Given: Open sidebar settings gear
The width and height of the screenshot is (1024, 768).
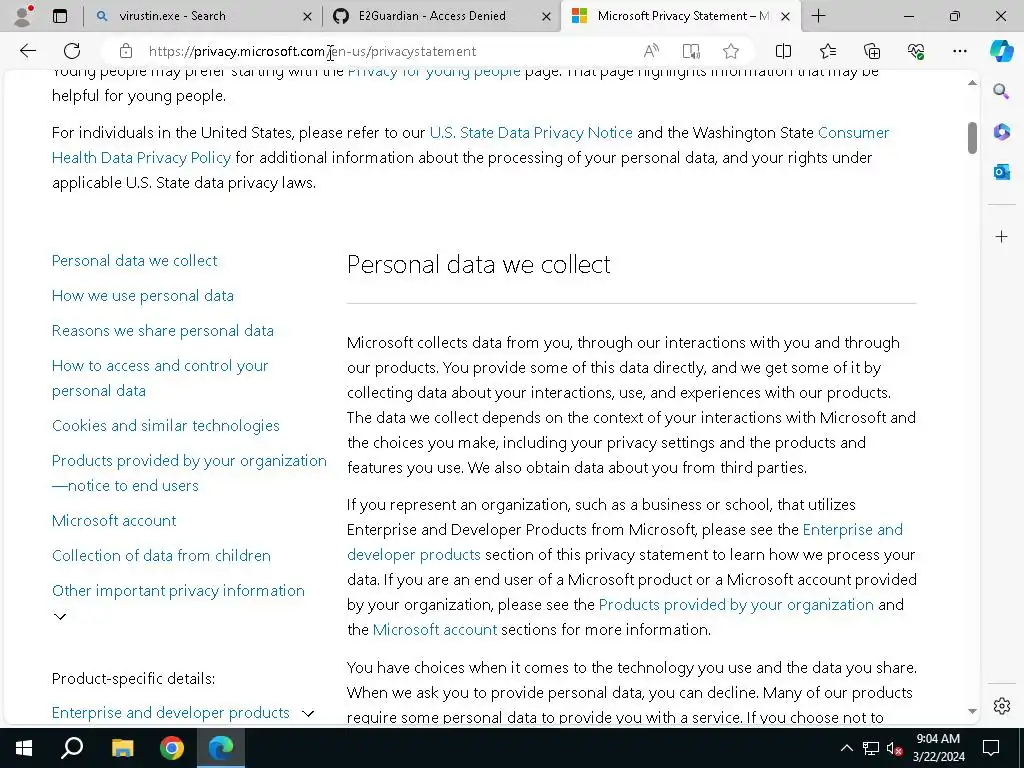Looking at the screenshot, I should click(1001, 706).
